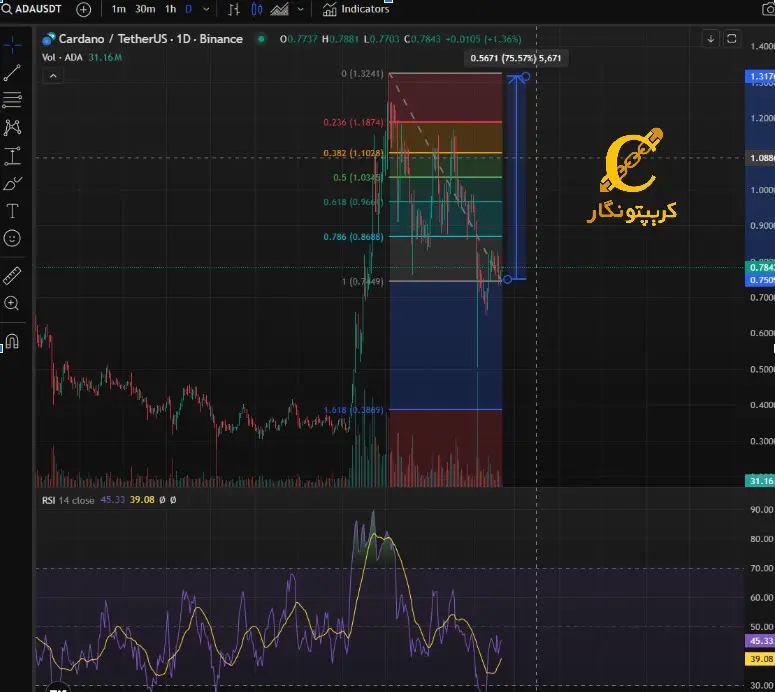Image resolution: width=775 pixels, height=692 pixels.
Task: Select the crosshair cursor tool
Action: pos(12,45)
